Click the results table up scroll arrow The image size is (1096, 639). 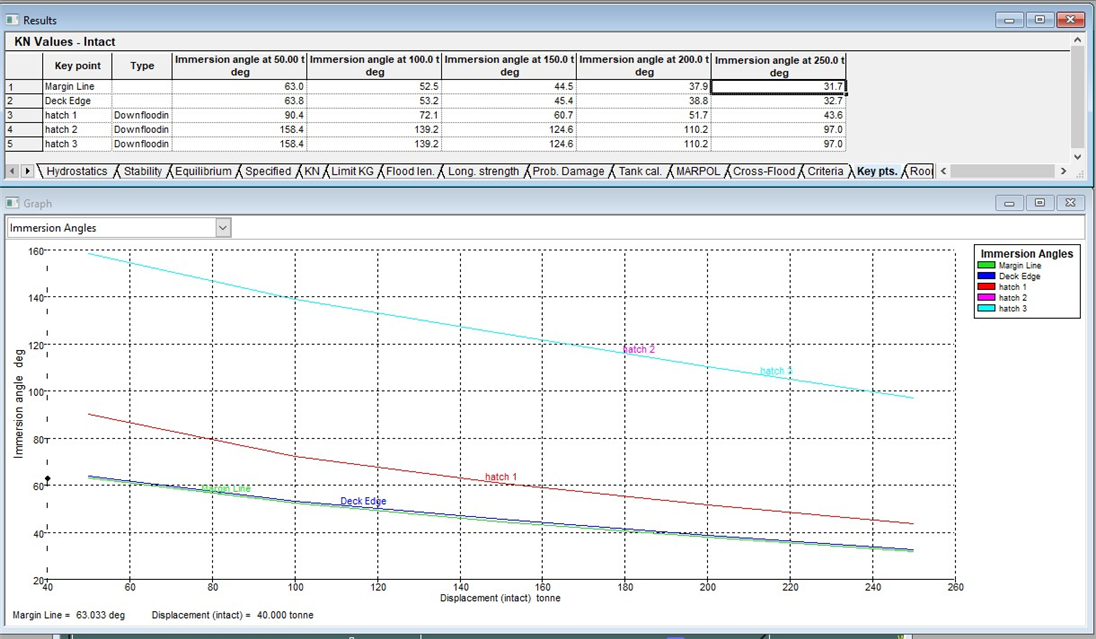tap(1077, 41)
